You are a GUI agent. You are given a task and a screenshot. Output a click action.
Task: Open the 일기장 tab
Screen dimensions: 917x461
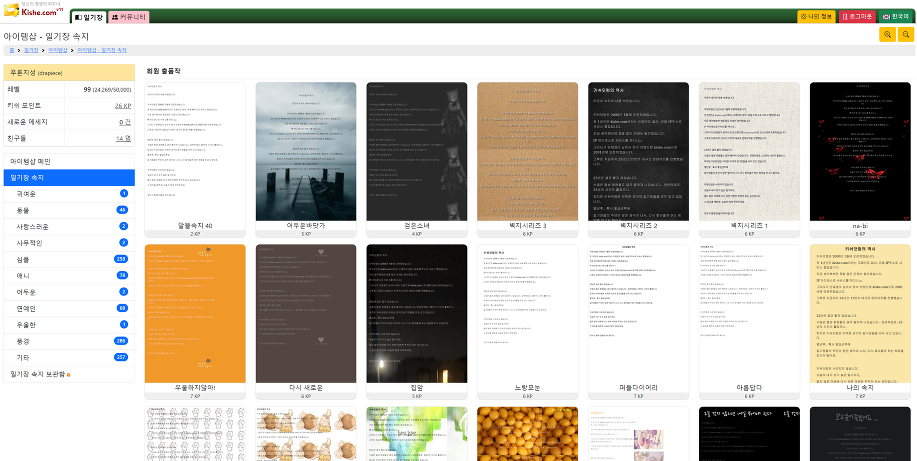[87, 17]
